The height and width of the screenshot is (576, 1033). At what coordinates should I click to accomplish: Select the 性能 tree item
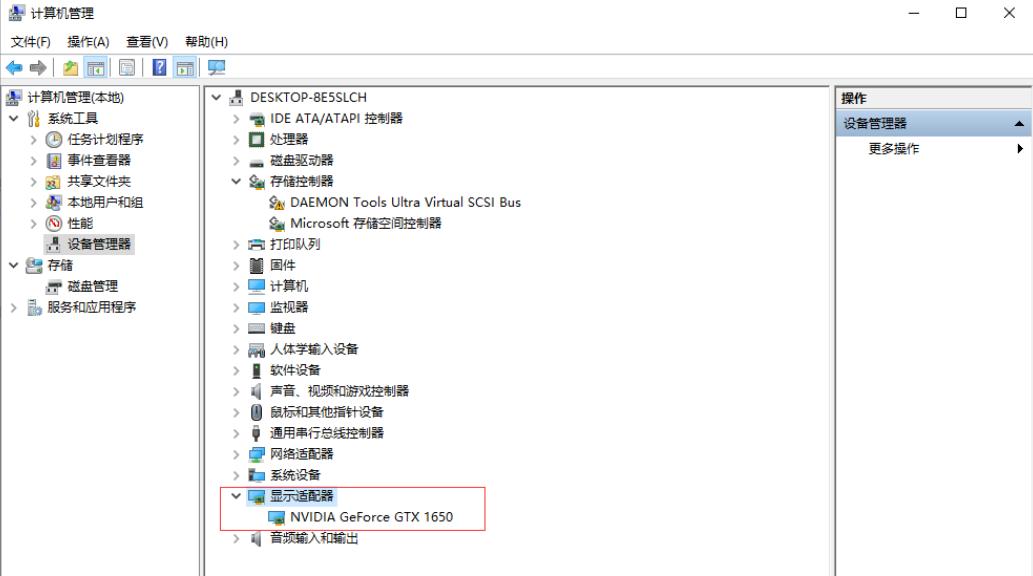point(80,223)
